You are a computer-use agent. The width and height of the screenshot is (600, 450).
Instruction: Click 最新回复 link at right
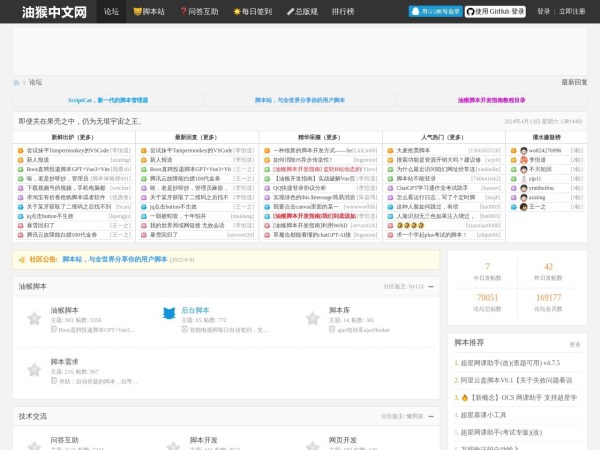[574, 82]
